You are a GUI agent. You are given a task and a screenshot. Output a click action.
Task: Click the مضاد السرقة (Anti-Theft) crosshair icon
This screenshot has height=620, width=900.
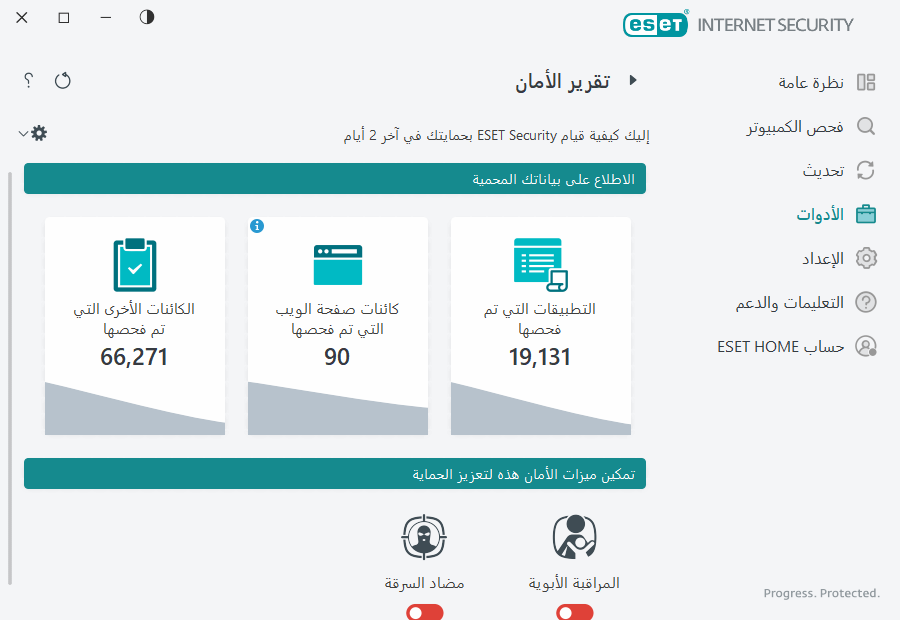(x=424, y=536)
